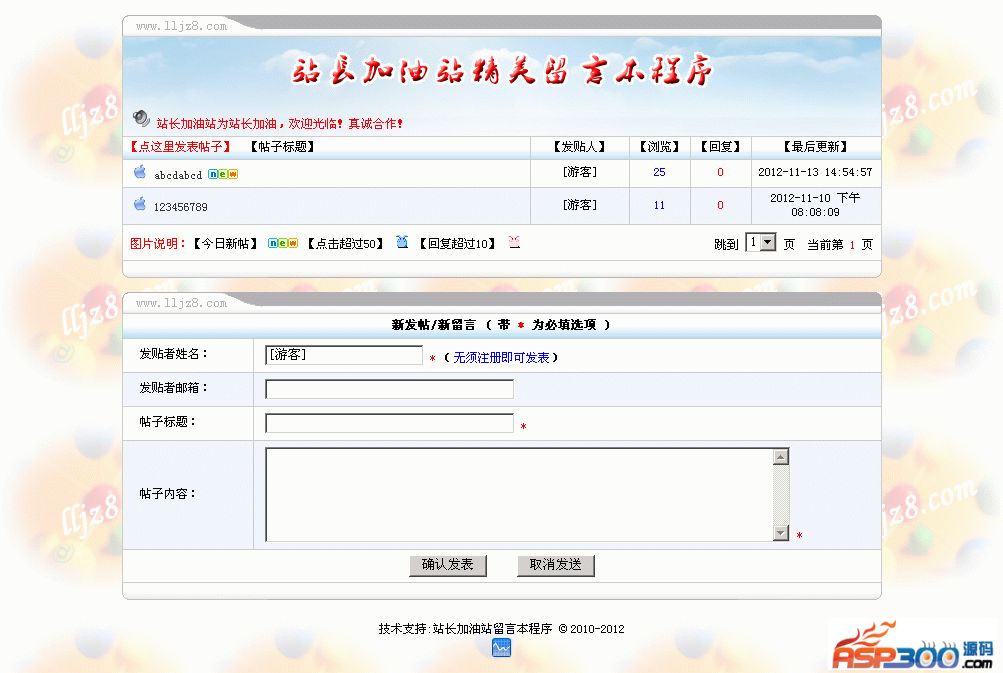Click the 取消发送 button
This screenshot has height=673, width=1003.
tap(556, 565)
